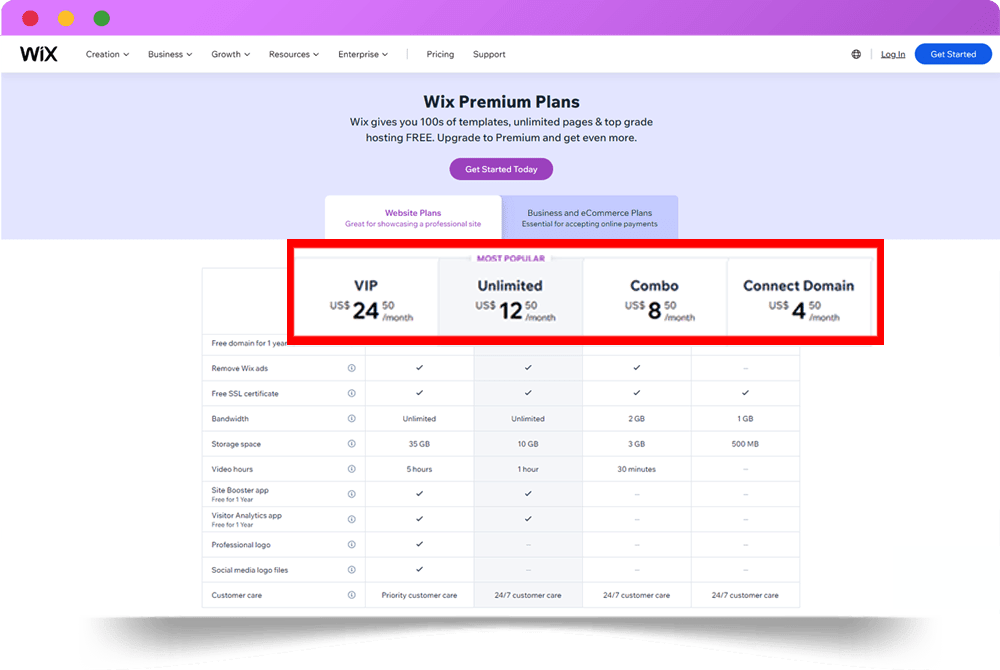Click the Professional logo info icon
Viewport: 1000px width, 670px height.
(351, 544)
